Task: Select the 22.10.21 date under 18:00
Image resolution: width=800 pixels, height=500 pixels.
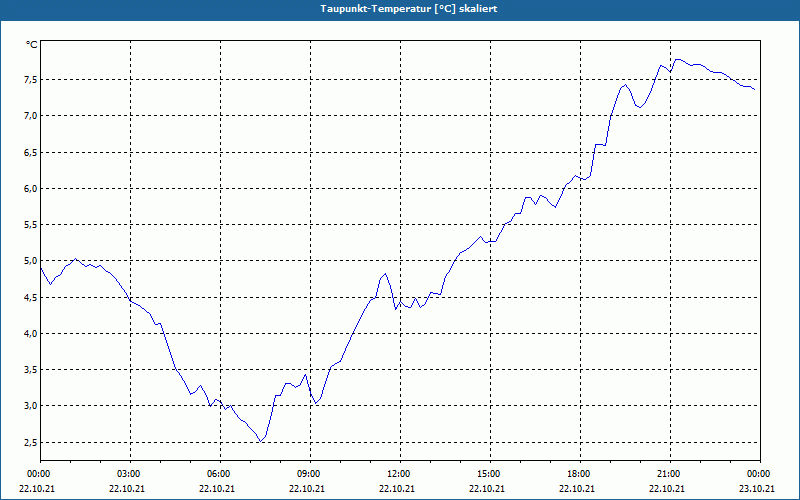Action: (577, 488)
